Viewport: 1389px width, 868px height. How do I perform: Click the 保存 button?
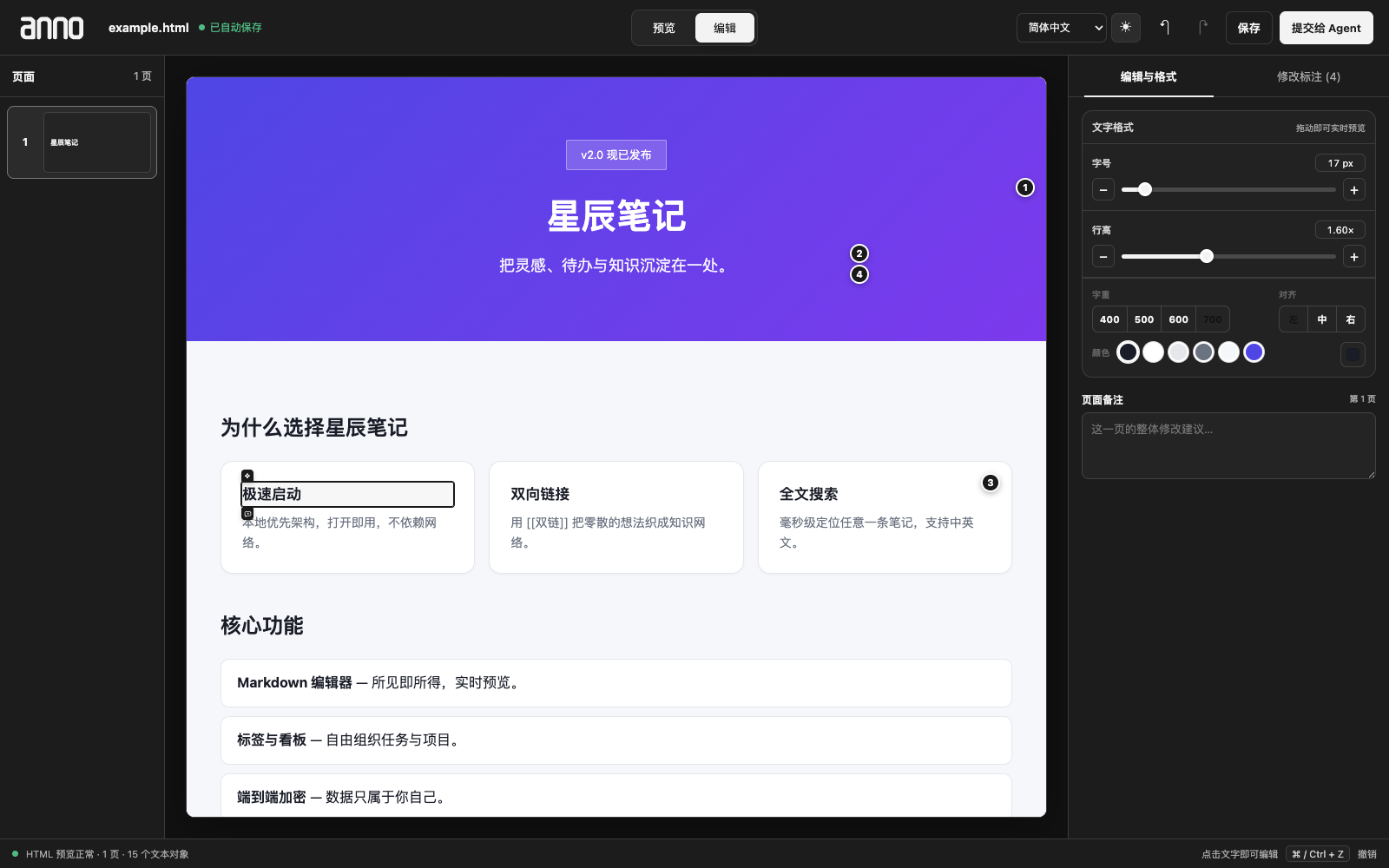point(1249,28)
